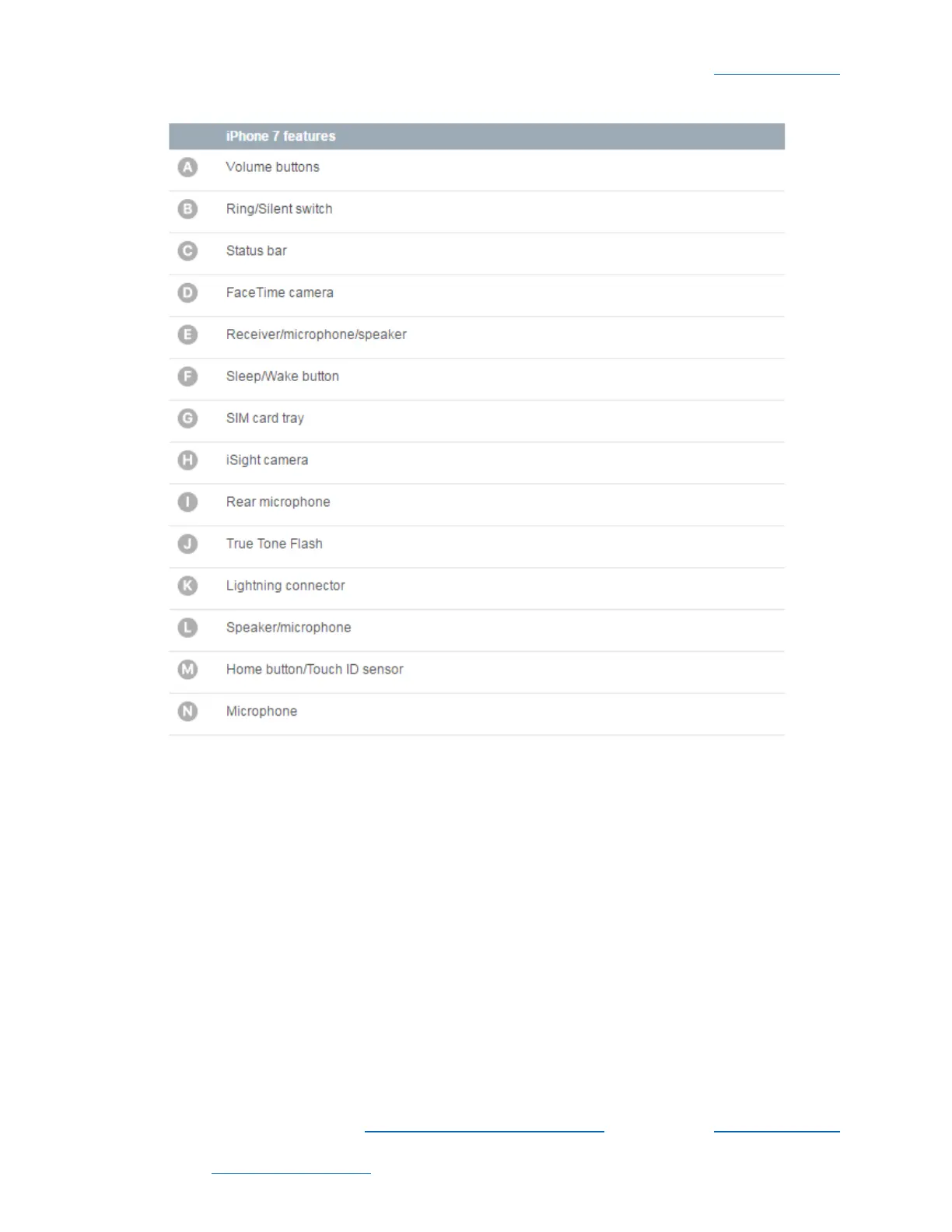Click the circled letter L icon
This screenshot has width=952, height=1232.
coord(187,628)
